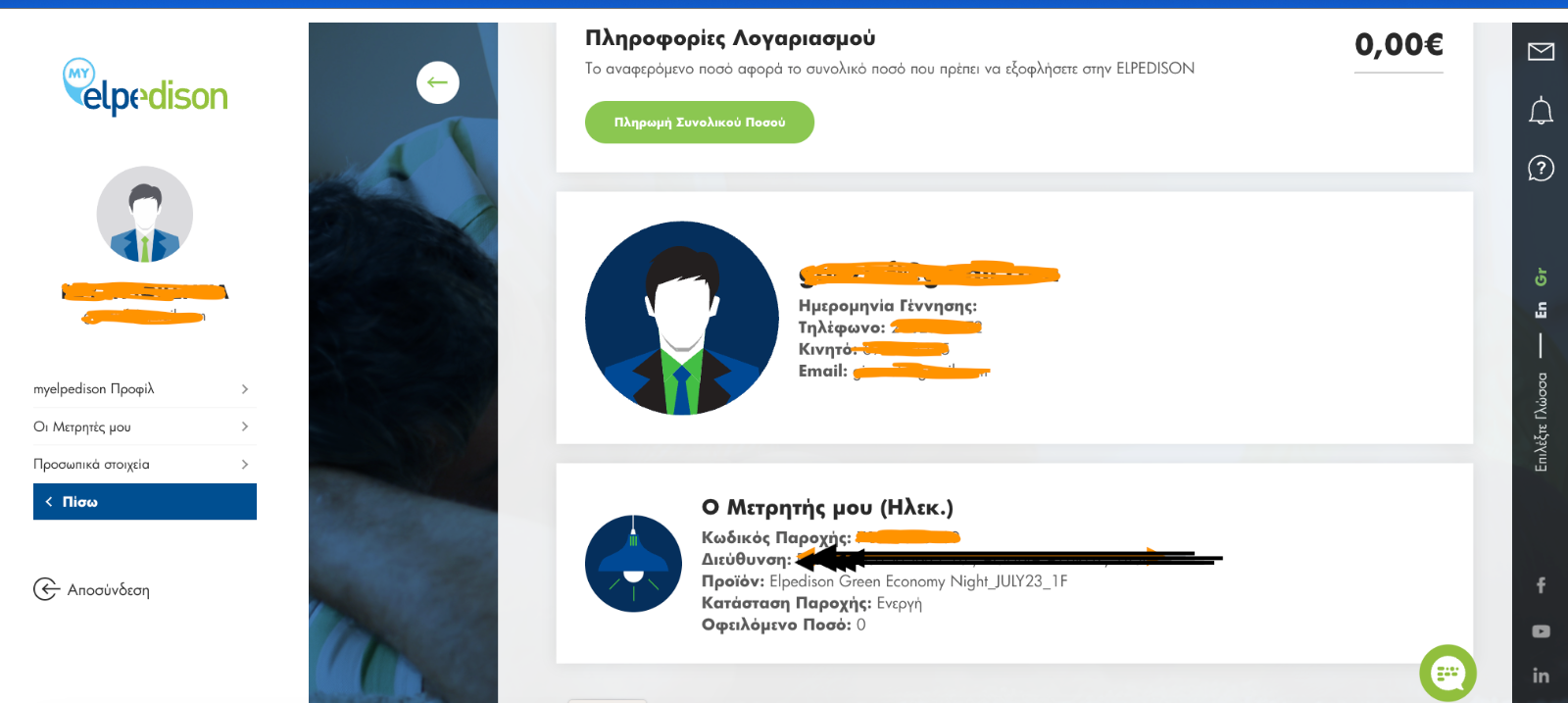The height and width of the screenshot is (703, 1568).
Task: Click Ο Μετρητής μου (Ηλεκ.) heading
Action: click(827, 507)
